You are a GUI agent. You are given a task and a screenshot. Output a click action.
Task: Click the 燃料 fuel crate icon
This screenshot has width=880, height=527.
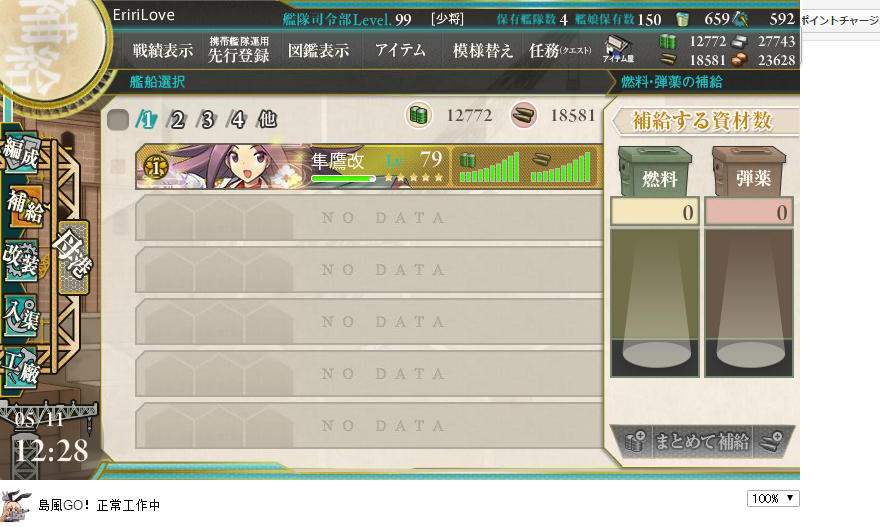point(655,171)
